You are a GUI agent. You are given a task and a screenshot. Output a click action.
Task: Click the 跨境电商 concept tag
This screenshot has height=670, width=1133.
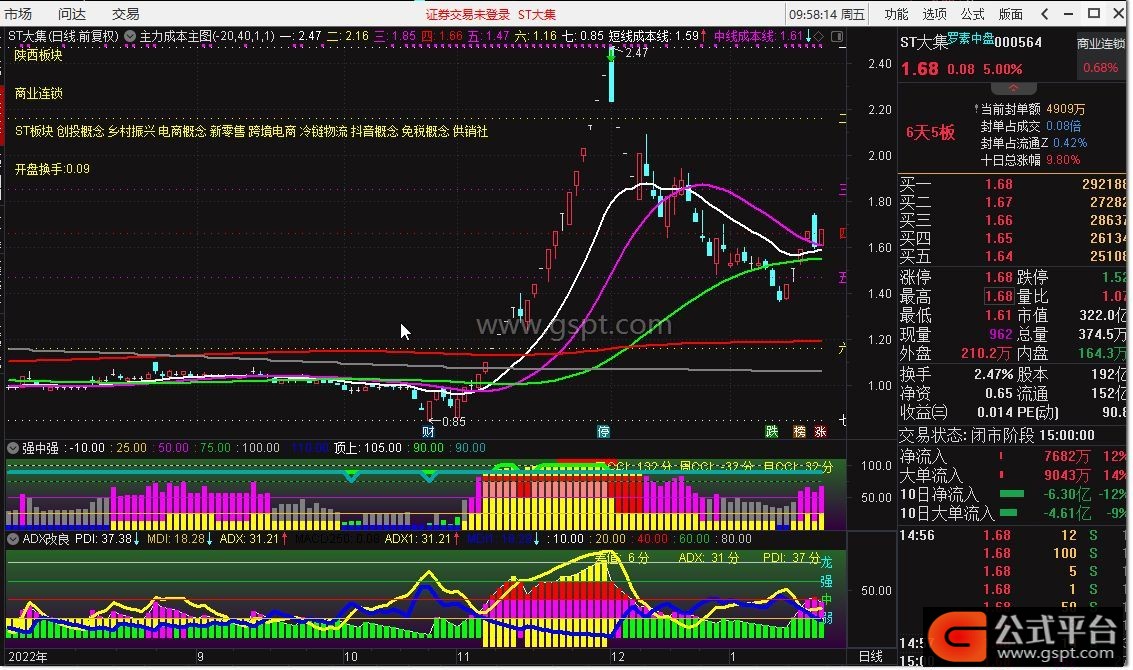tap(272, 132)
